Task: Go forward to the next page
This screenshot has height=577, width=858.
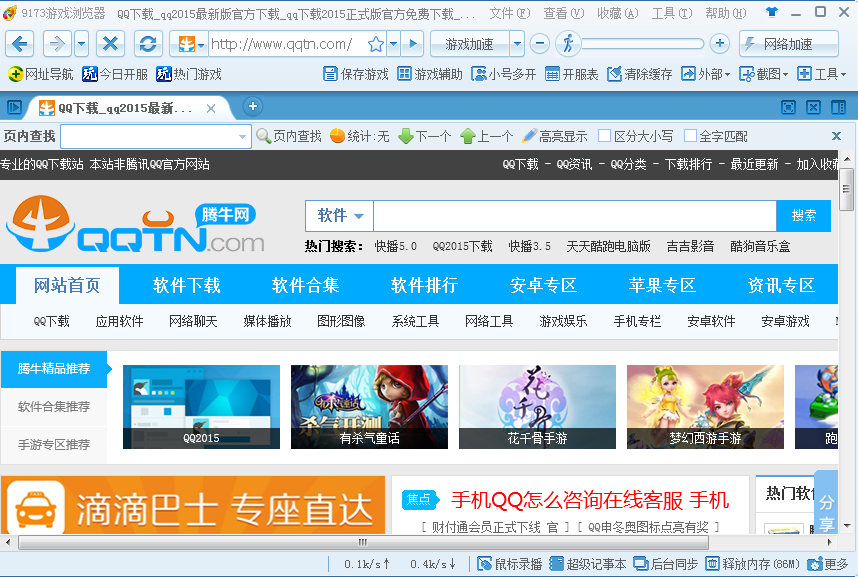Action: click(57, 44)
